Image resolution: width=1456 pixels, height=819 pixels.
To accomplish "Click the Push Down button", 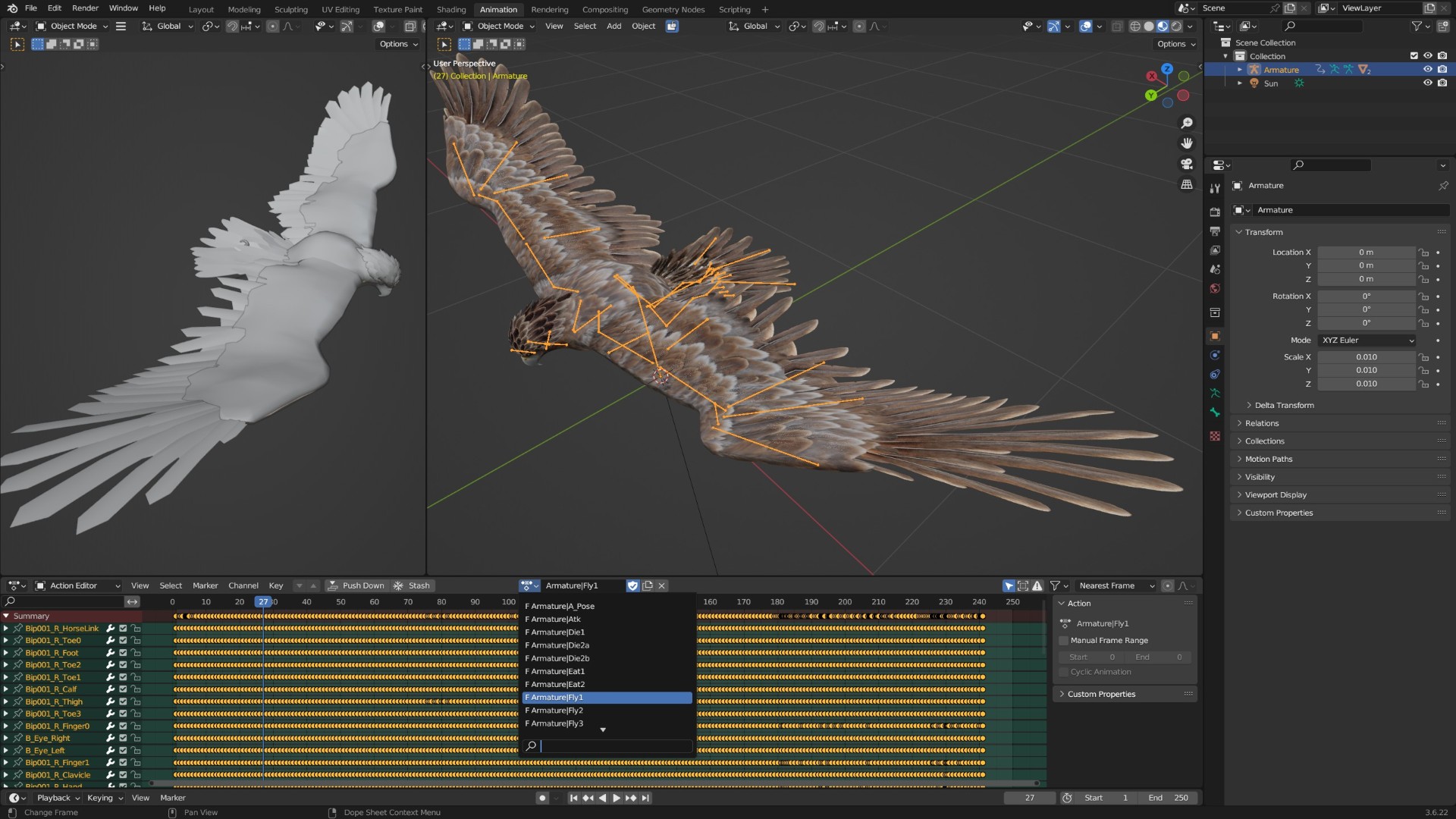I will 356,585.
